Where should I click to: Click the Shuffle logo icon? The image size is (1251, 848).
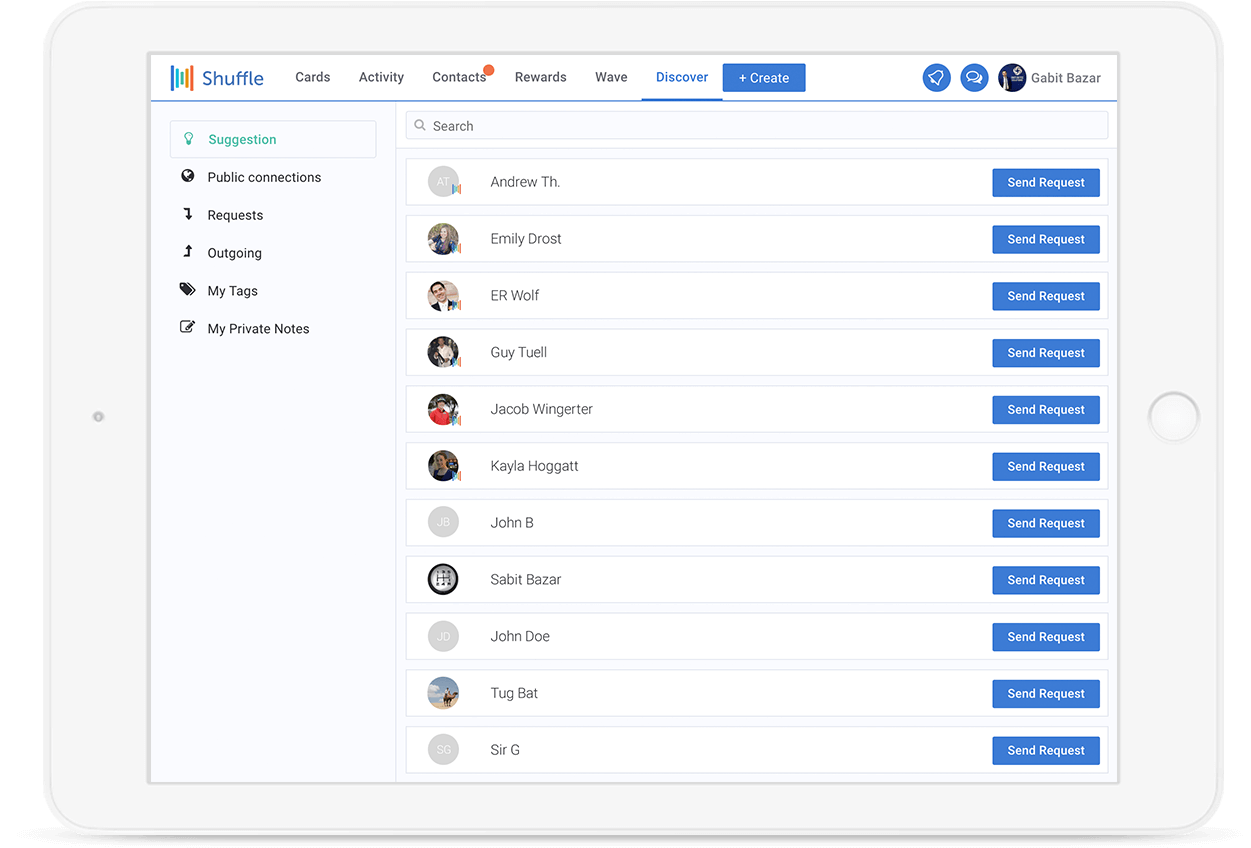point(182,78)
